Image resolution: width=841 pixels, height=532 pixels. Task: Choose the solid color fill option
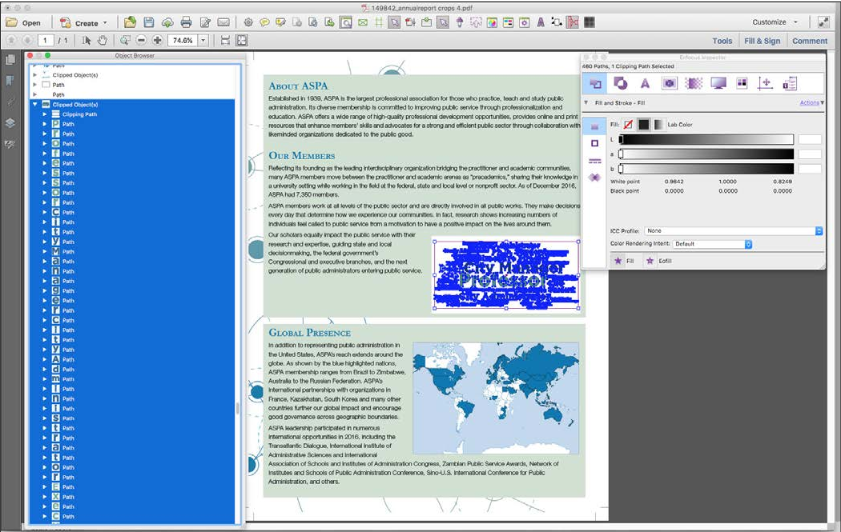tap(644, 124)
